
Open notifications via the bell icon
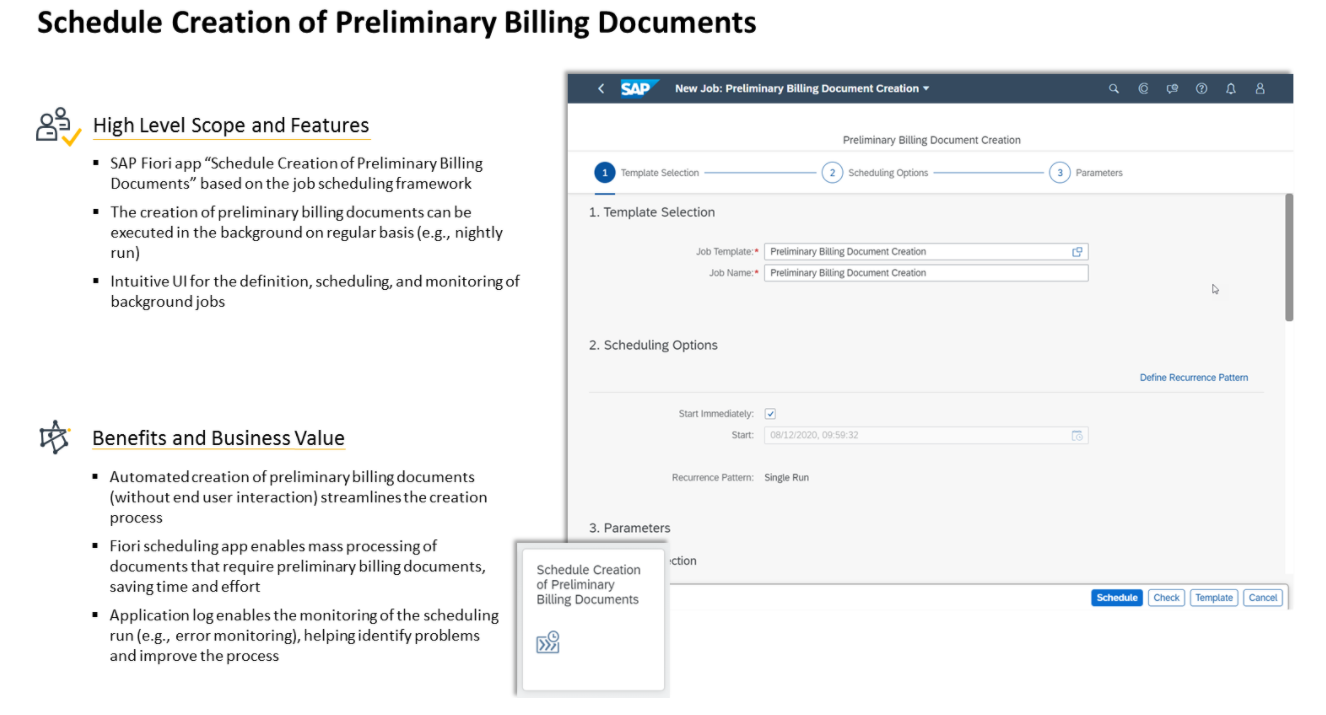1231,89
